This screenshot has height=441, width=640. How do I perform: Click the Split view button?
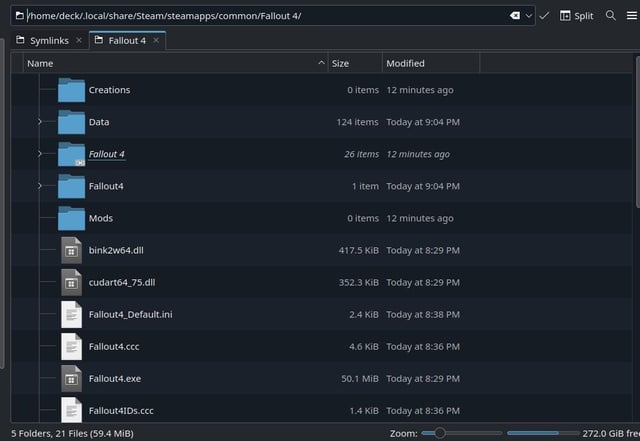[576, 16]
